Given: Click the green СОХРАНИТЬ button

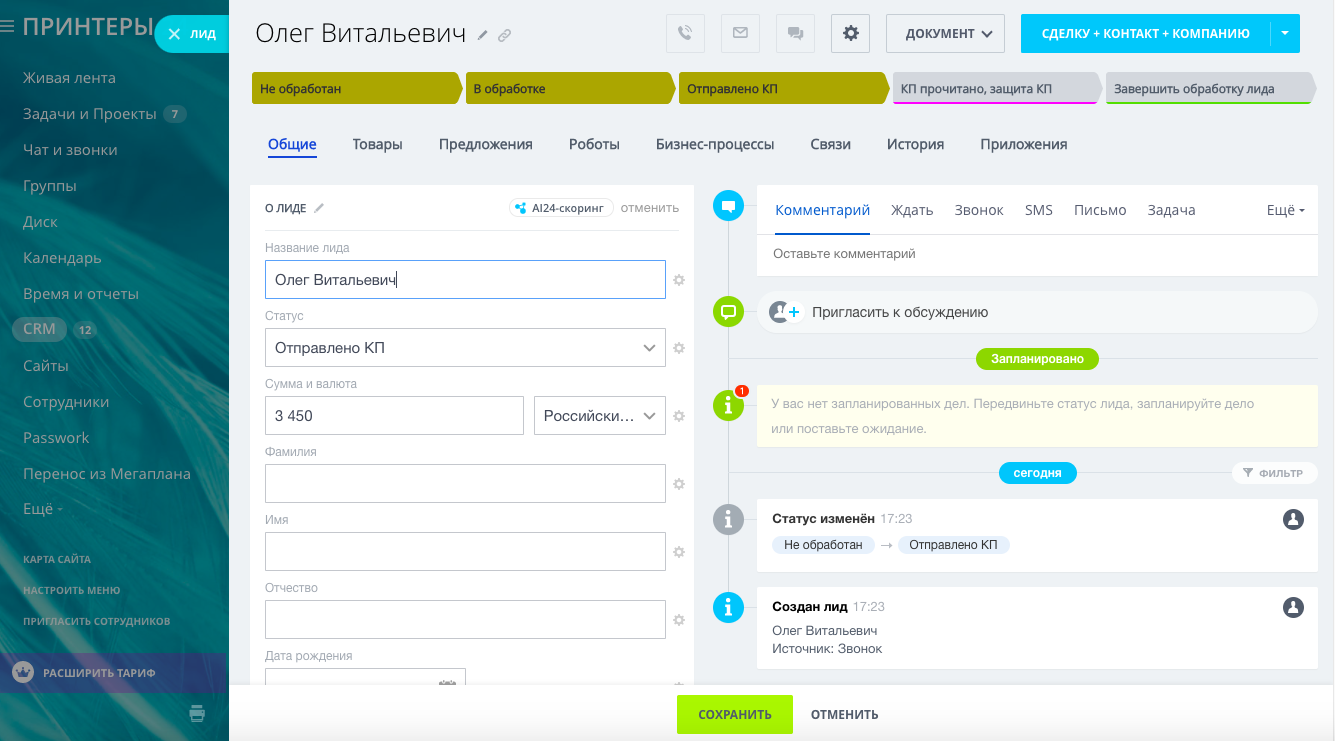Looking at the screenshot, I should point(735,714).
